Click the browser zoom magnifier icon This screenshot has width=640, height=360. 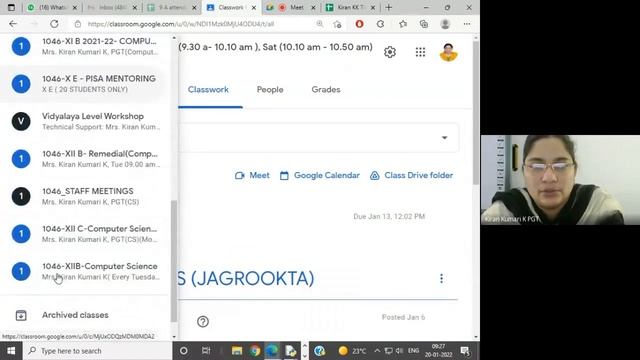tap(320, 24)
